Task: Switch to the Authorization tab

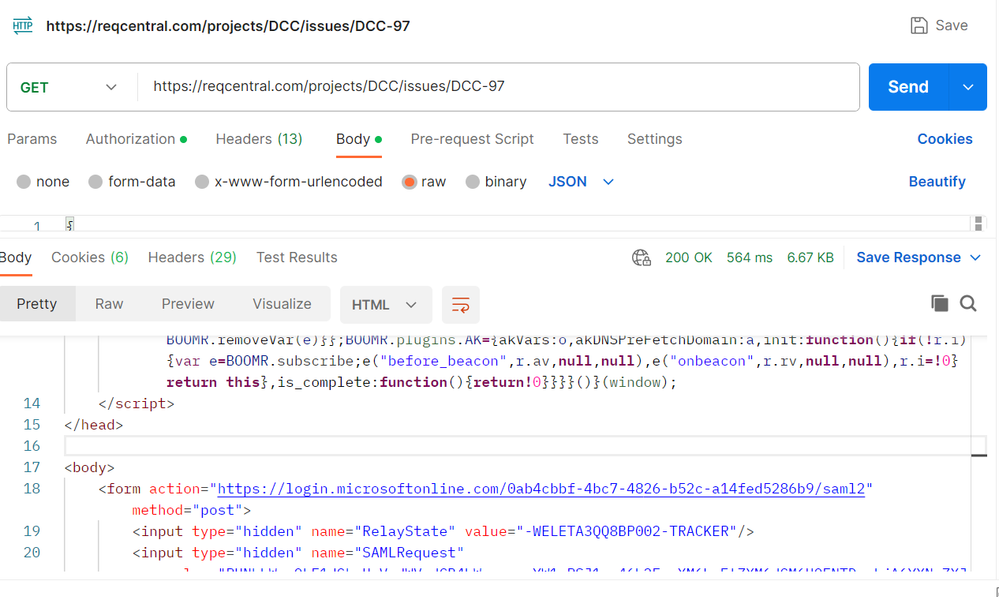Action: (x=136, y=139)
